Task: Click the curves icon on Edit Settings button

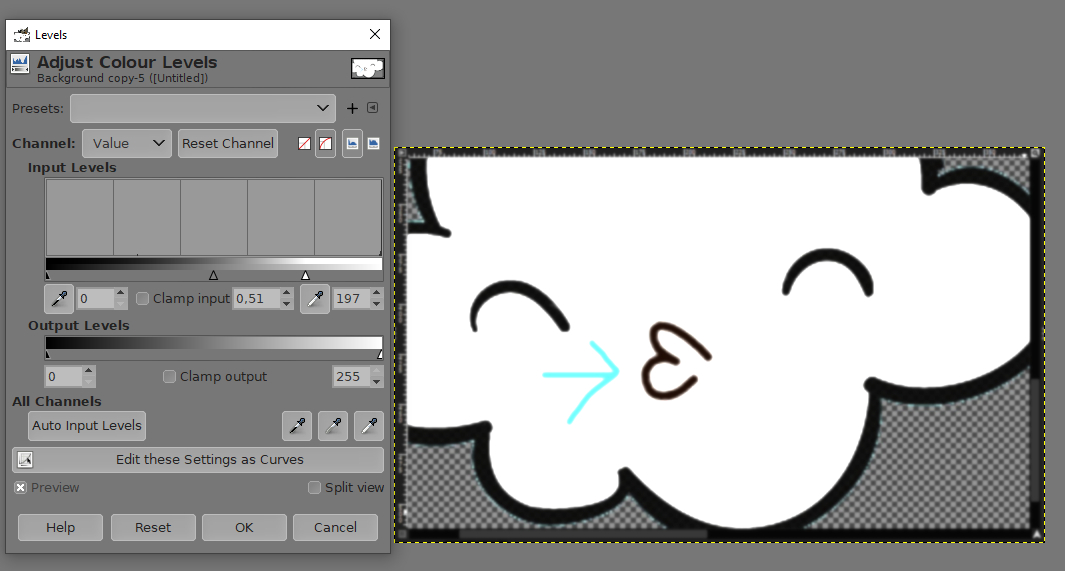Action: coord(25,460)
